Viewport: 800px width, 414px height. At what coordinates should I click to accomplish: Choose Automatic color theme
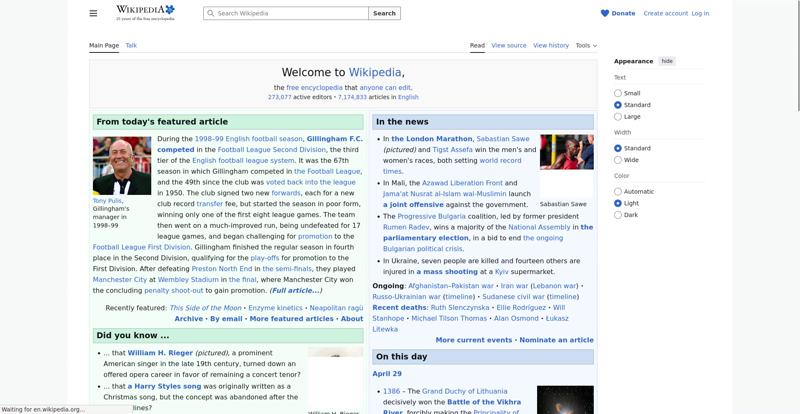[618, 191]
